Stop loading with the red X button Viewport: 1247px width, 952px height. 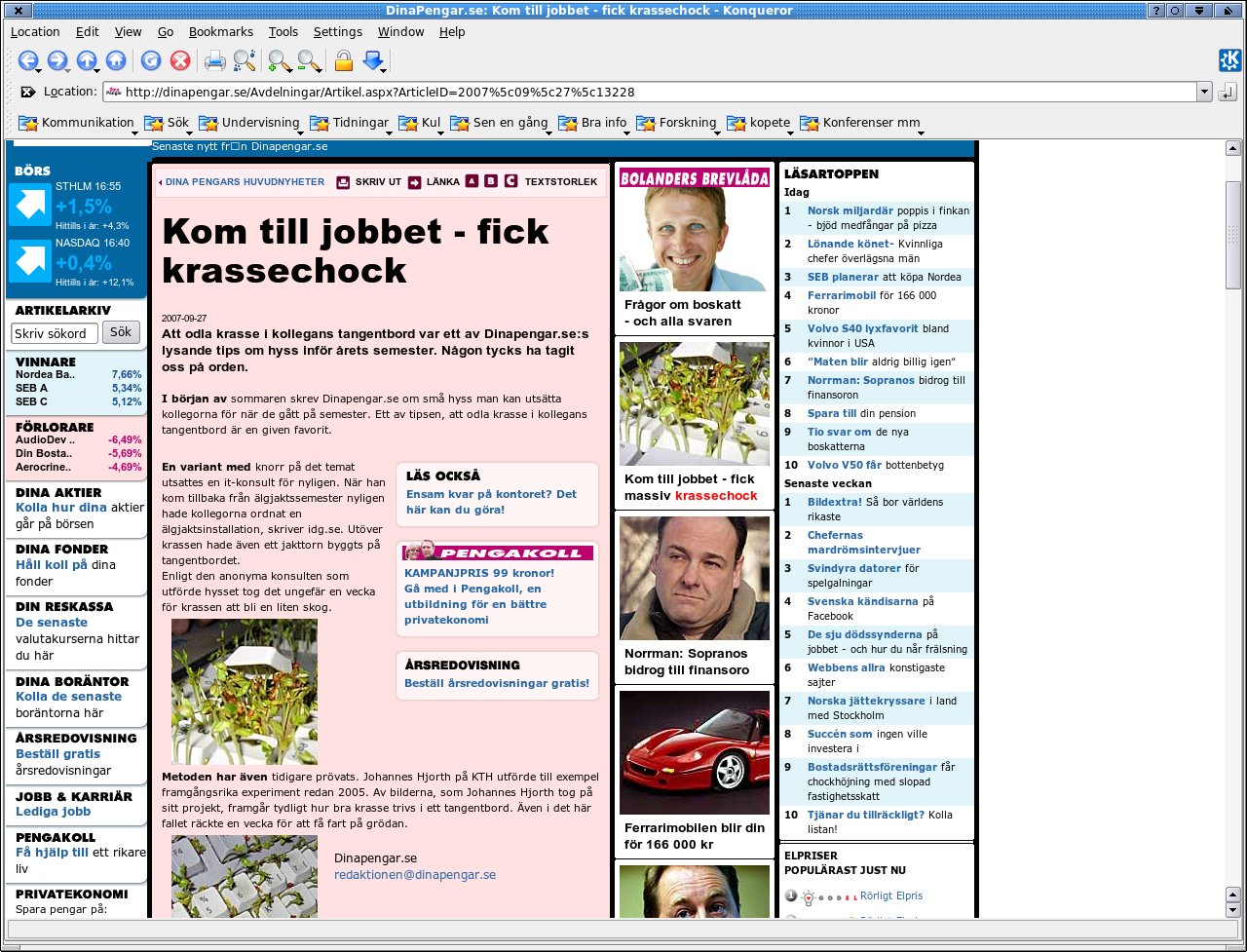tap(180, 60)
